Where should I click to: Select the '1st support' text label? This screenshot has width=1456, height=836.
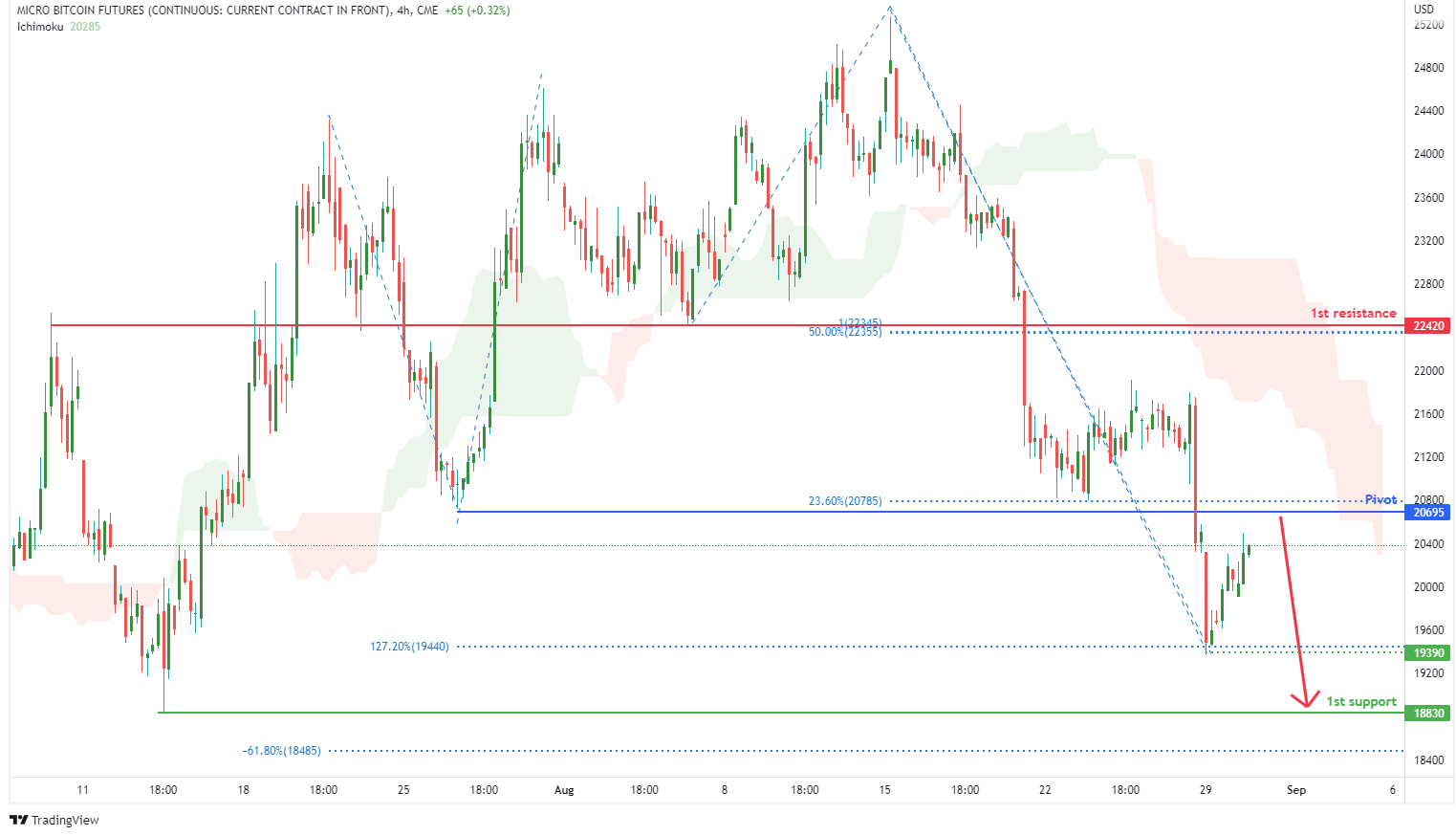point(1361,702)
